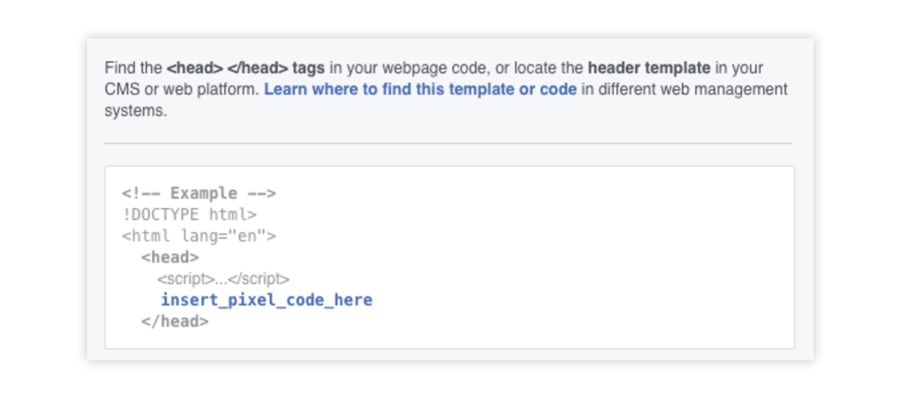The width and height of the screenshot is (900, 398).
Task: Select the opening <head> tag in the code box
Action: (170, 257)
